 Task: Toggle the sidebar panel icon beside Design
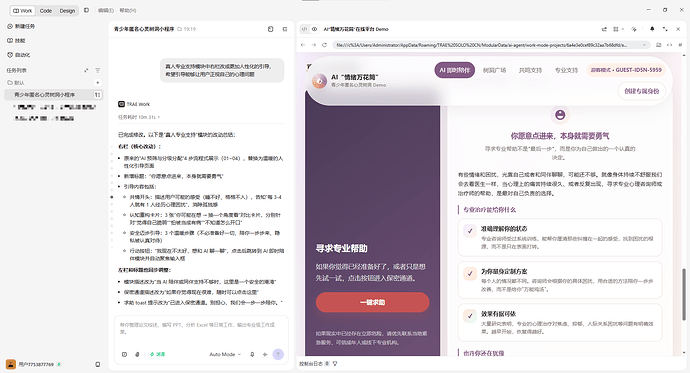(x=86, y=10)
